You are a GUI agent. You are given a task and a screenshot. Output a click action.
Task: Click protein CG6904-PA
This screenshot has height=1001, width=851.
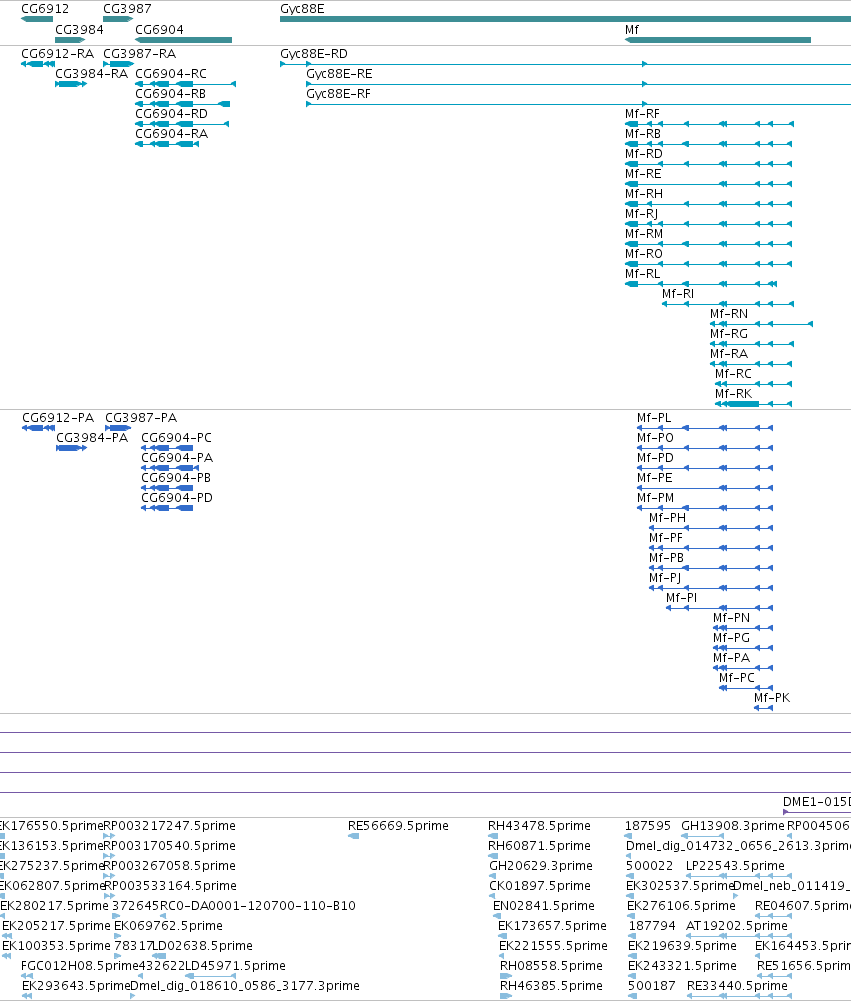point(177,458)
